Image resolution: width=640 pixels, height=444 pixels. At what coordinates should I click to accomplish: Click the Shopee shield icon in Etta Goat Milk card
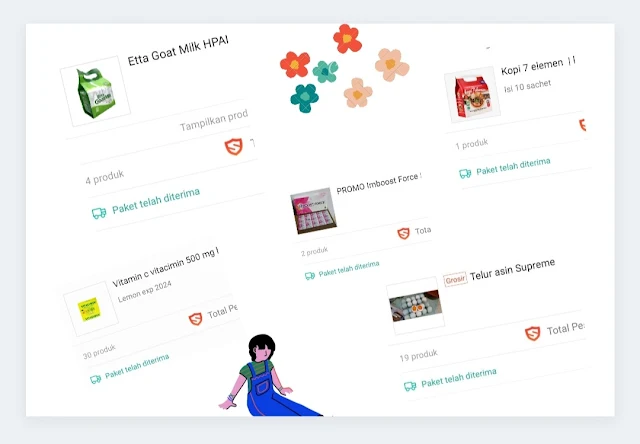pyautogui.click(x=234, y=147)
